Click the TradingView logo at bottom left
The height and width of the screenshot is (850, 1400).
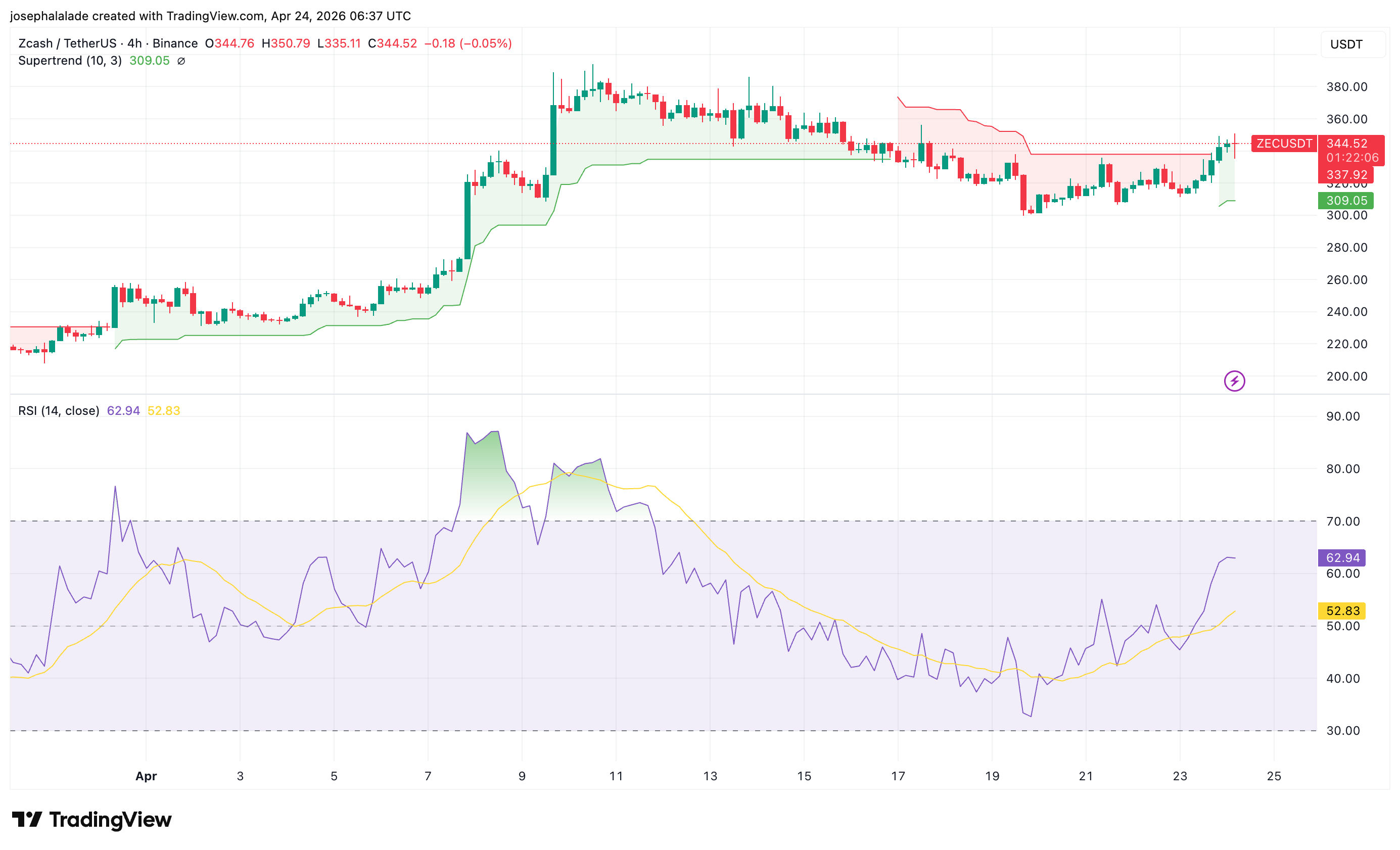coord(92,819)
